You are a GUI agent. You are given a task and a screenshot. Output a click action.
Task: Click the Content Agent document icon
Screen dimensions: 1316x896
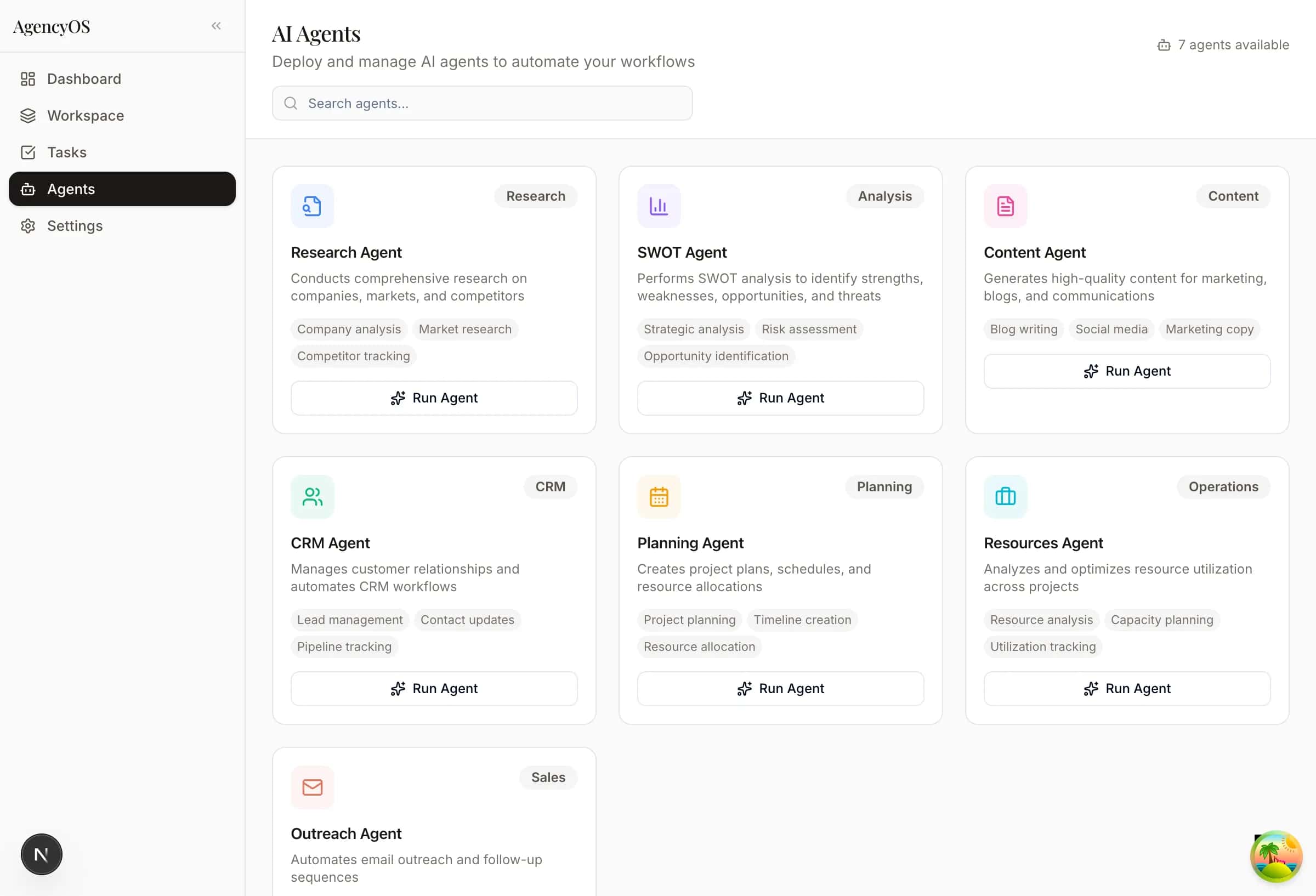[x=1005, y=206]
